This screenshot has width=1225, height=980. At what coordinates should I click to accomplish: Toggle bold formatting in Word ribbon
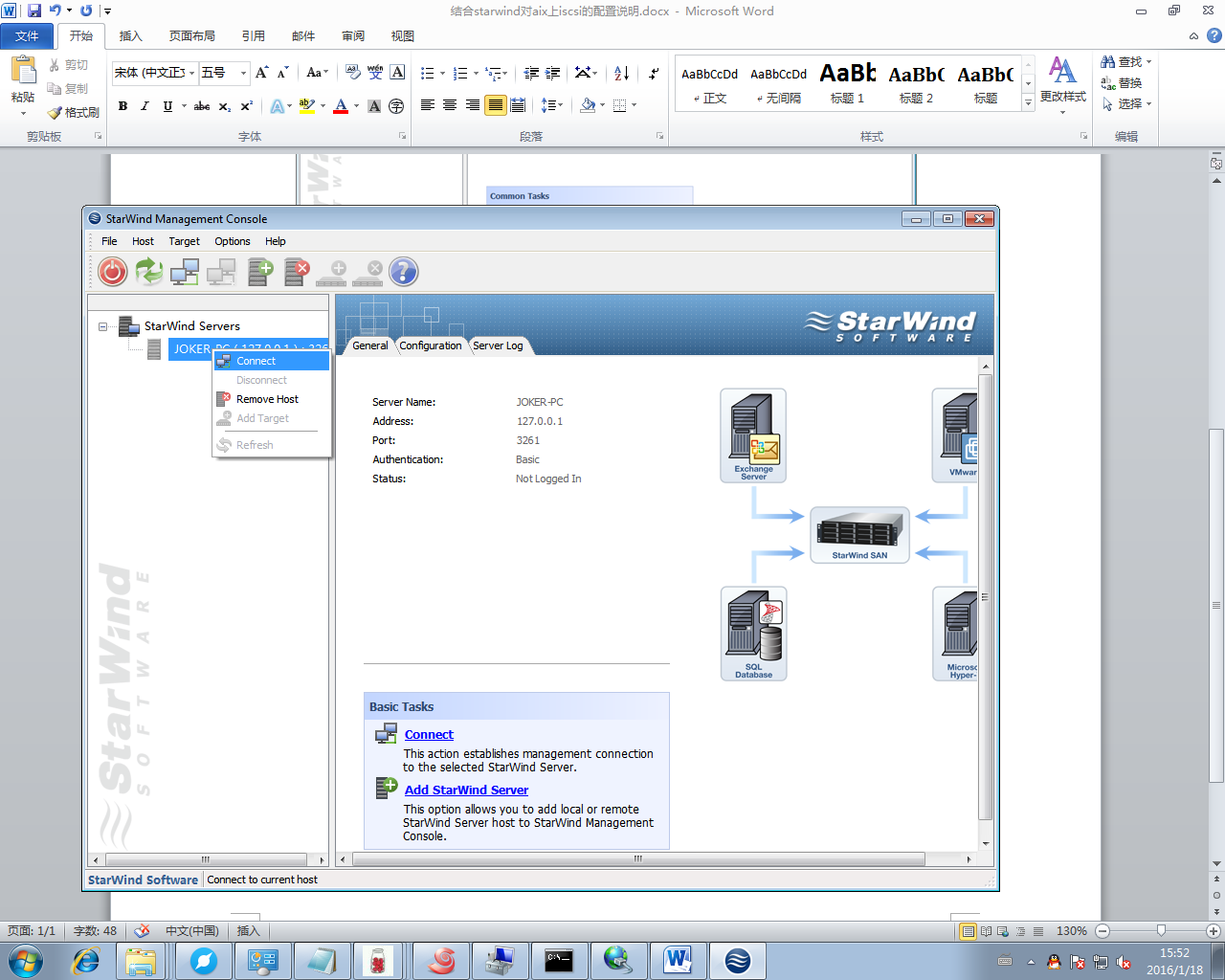[x=122, y=106]
